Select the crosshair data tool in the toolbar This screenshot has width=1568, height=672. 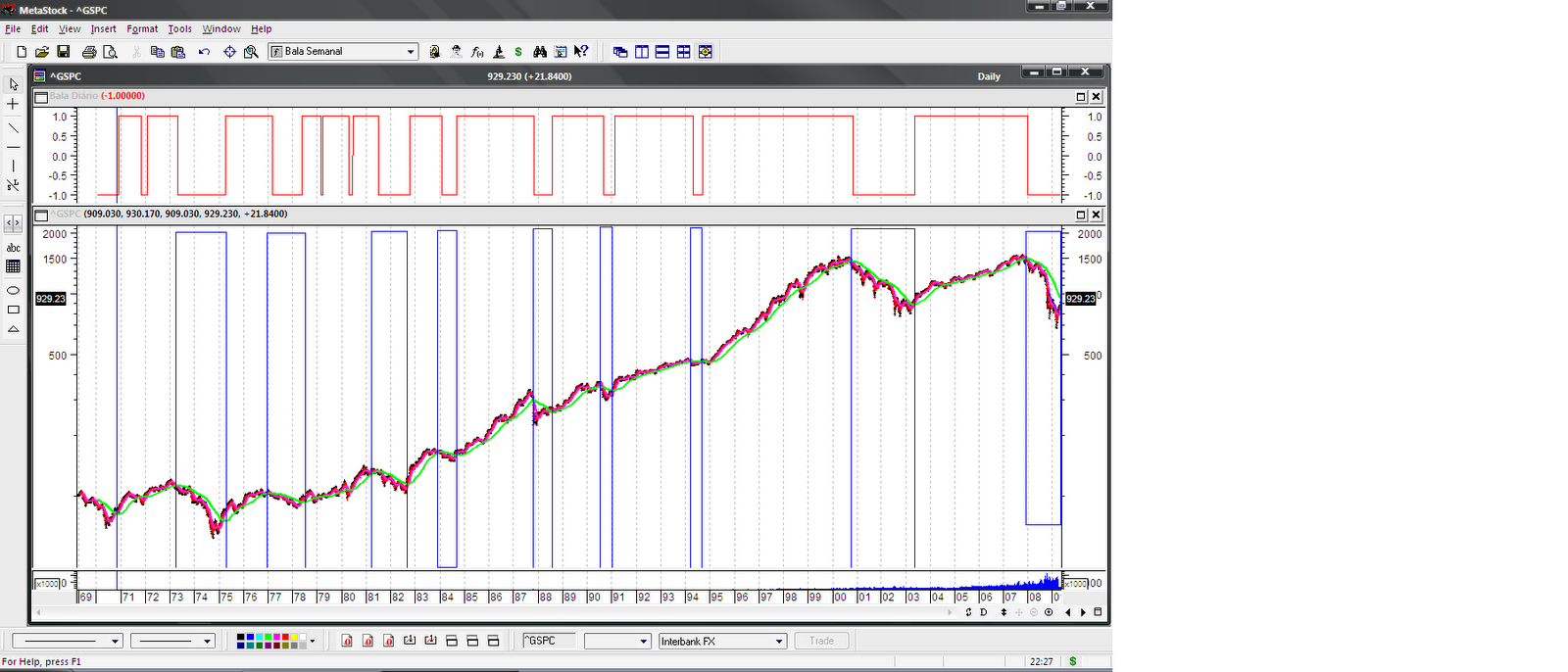229,52
